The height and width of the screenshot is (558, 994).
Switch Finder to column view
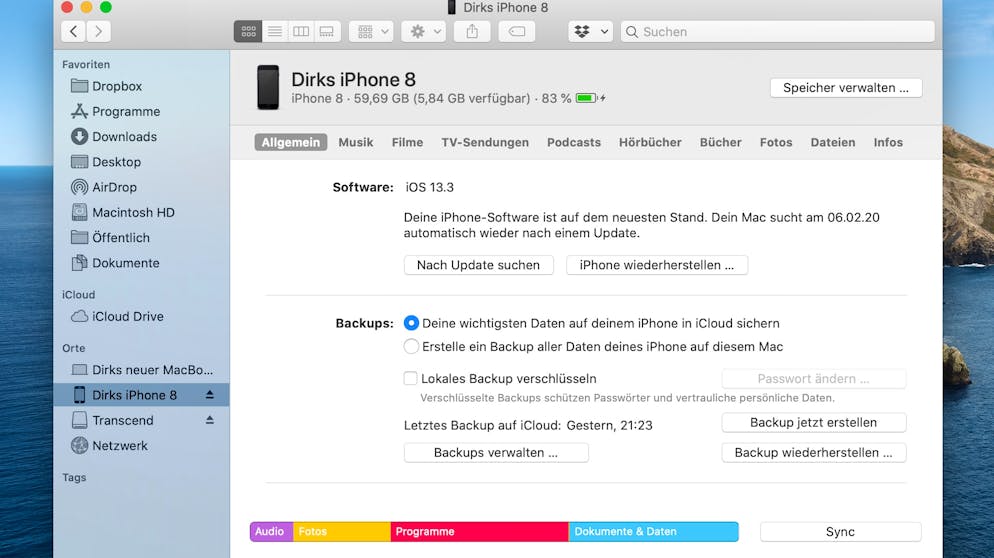(x=300, y=31)
